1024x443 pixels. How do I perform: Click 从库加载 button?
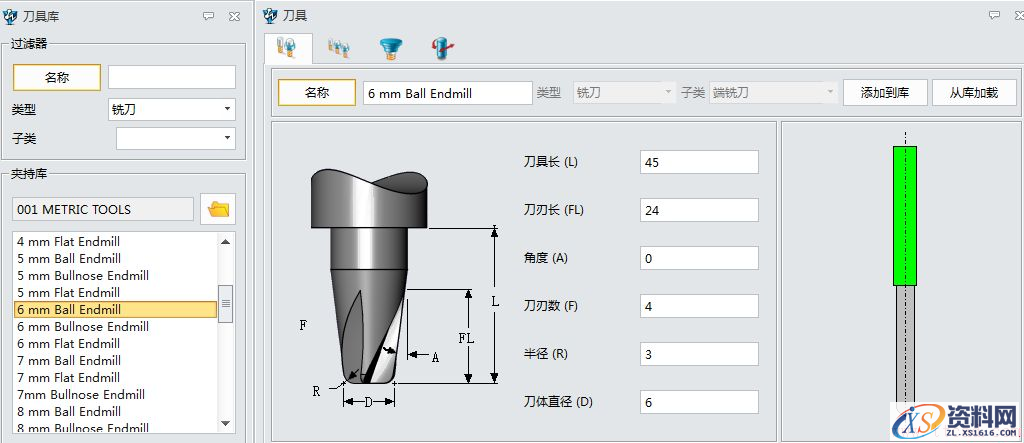pyautogui.click(x=974, y=92)
